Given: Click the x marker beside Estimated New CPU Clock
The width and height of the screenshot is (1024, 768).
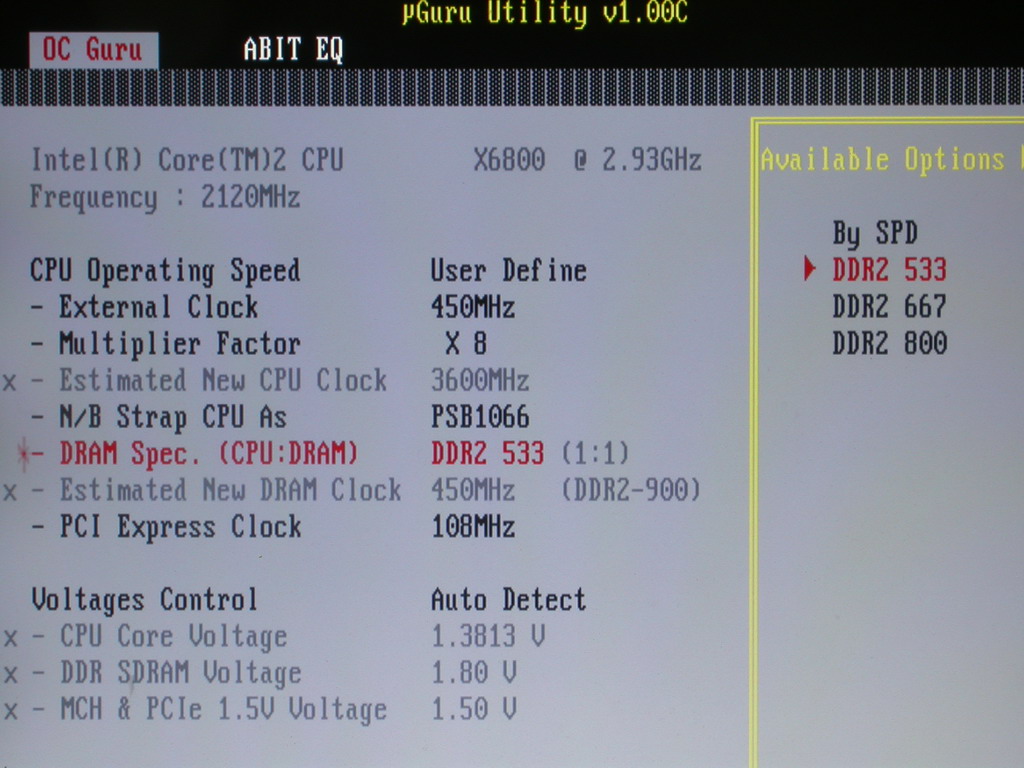Looking at the screenshot, I should [x=10, y=381].
